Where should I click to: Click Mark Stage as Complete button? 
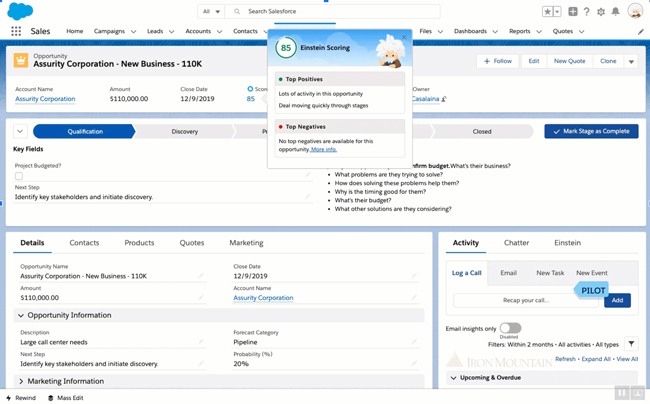(591, 131)
